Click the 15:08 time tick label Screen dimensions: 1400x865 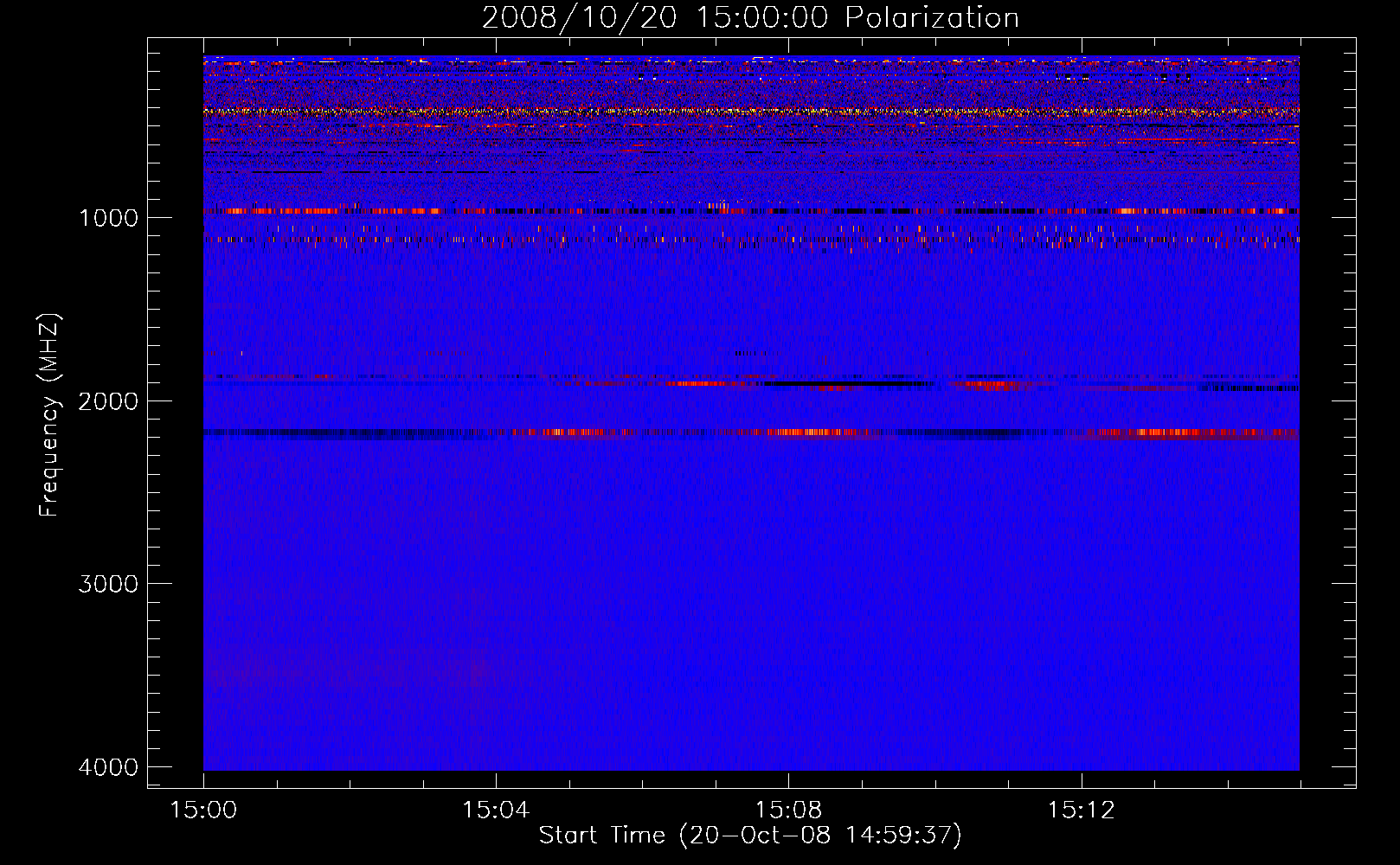(x=788, y=811)
